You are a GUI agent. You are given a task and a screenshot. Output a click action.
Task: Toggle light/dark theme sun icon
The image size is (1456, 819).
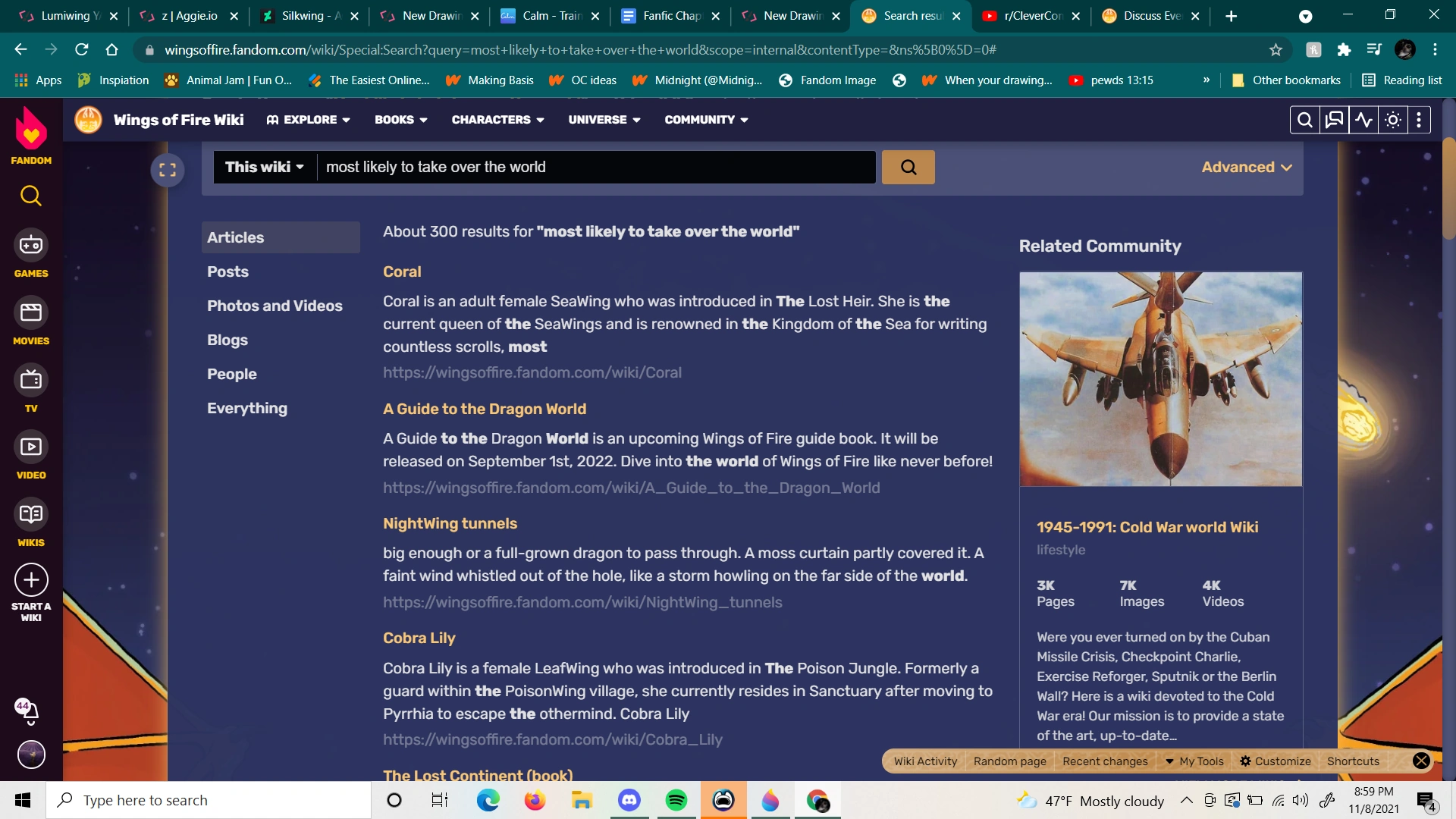(1392, 120)
